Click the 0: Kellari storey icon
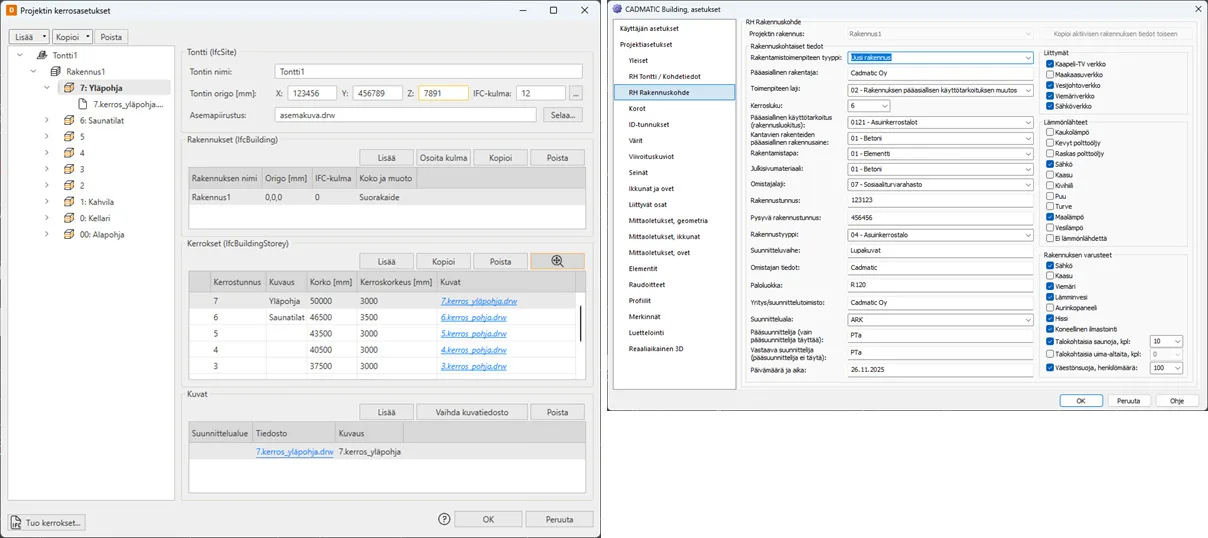This screenshot has width=1208, height=538. (69, 217)
